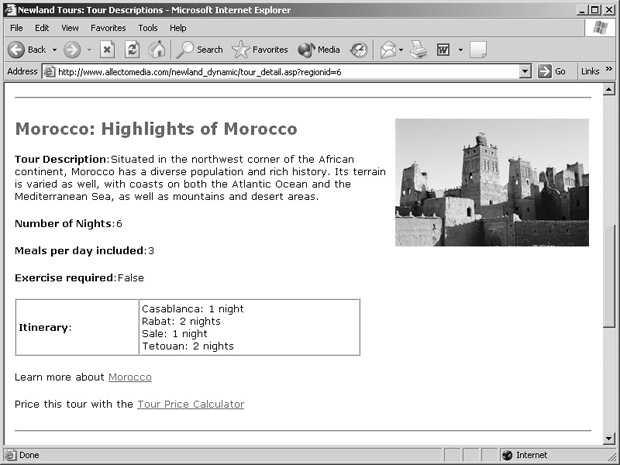620x465 pixels.
Task: Refresh the page with Refresh icon
Action: click(132, 50)
